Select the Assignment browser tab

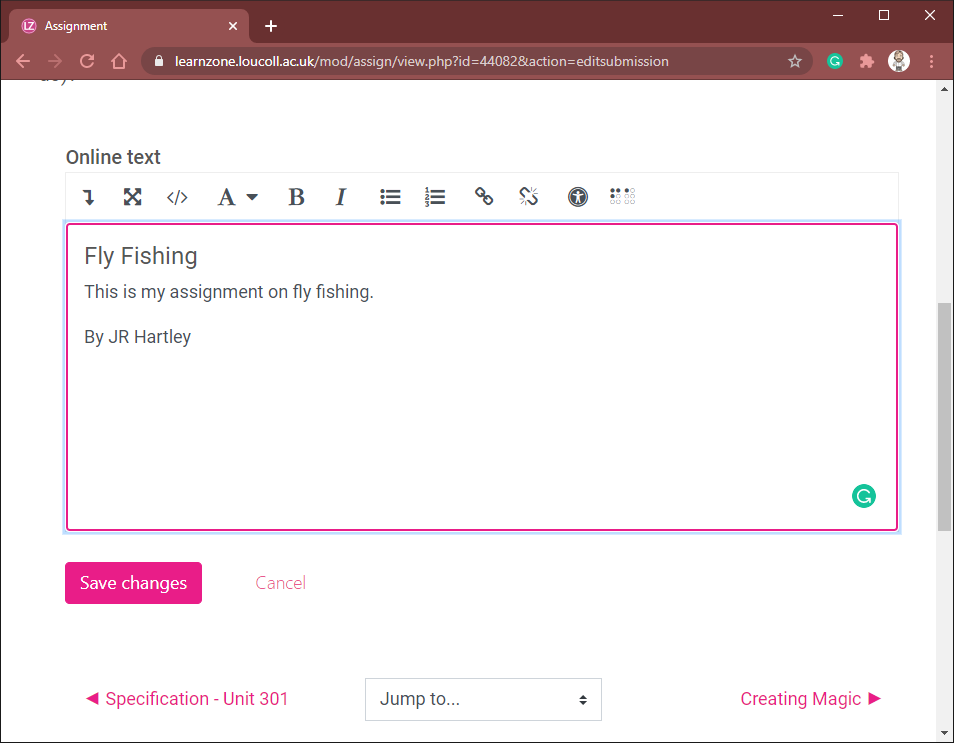[129, 26]
